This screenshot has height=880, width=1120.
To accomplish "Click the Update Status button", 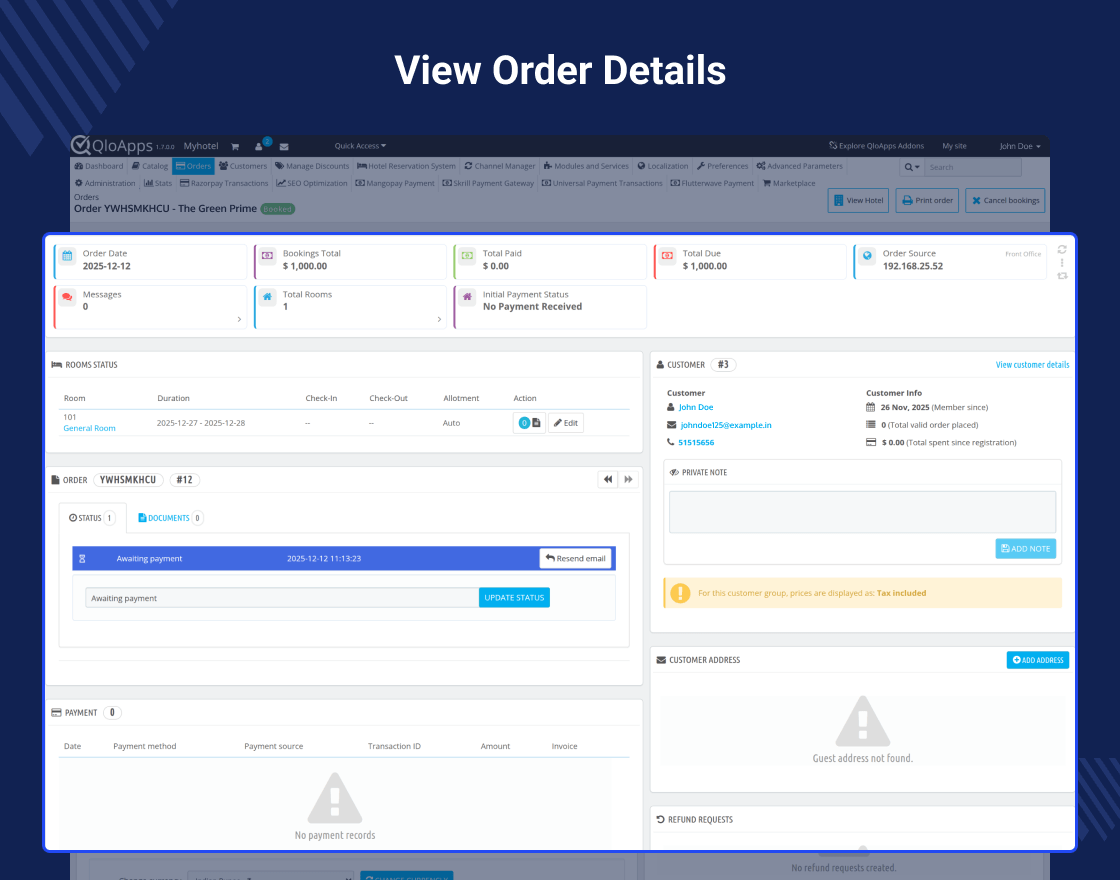I will pyautogui.click(x=514, y=598).
